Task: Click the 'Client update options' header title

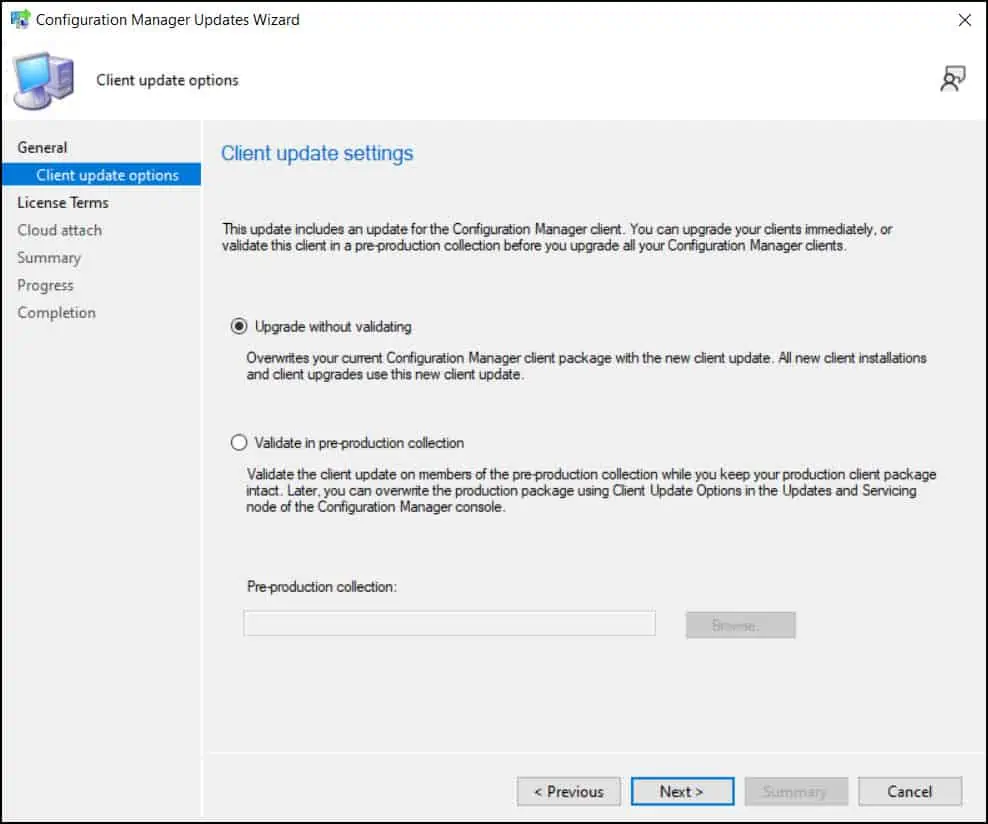Action: 168,80
